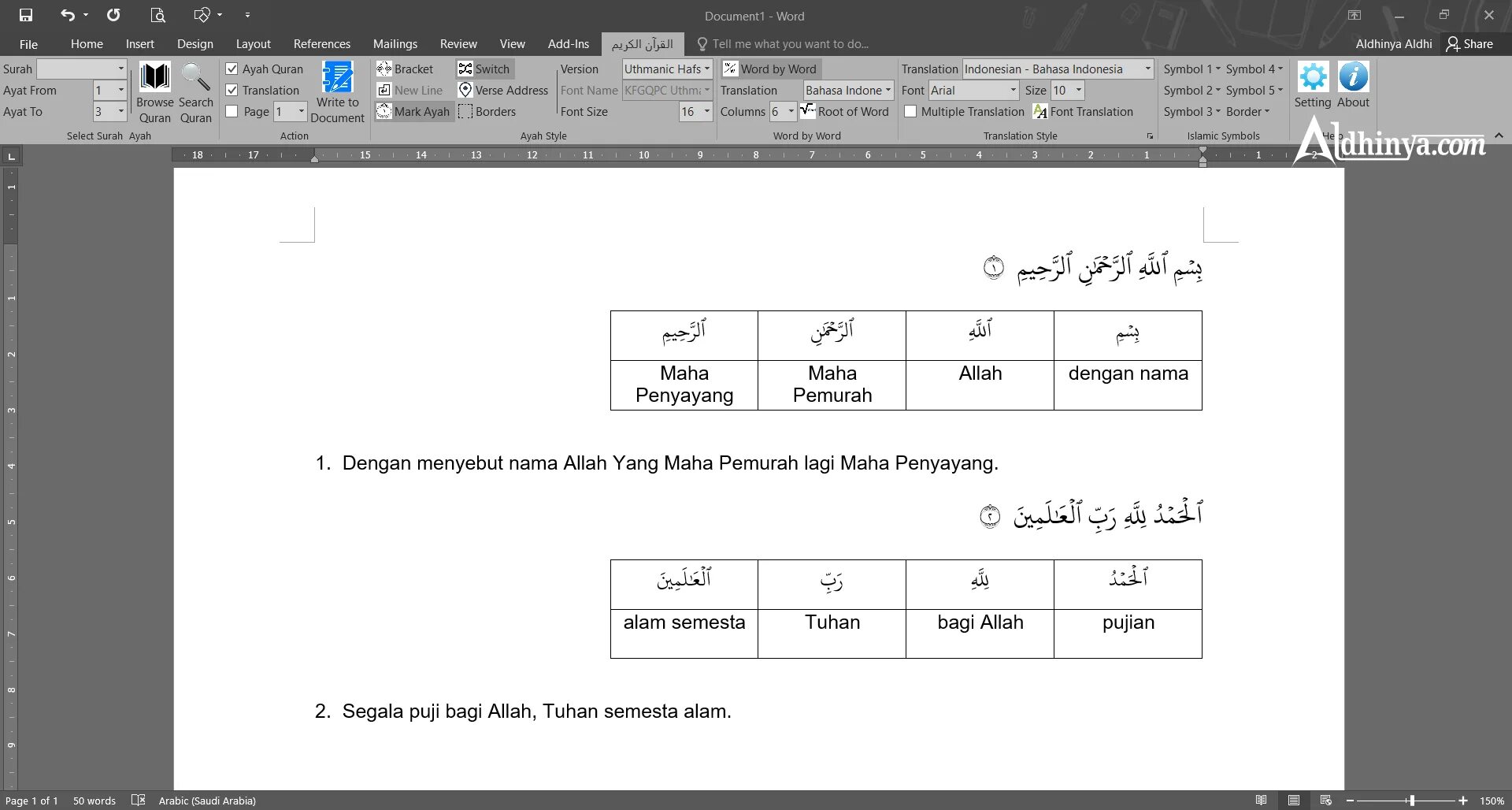
Task: Click the ruler tab selector box
Action: 12,156
